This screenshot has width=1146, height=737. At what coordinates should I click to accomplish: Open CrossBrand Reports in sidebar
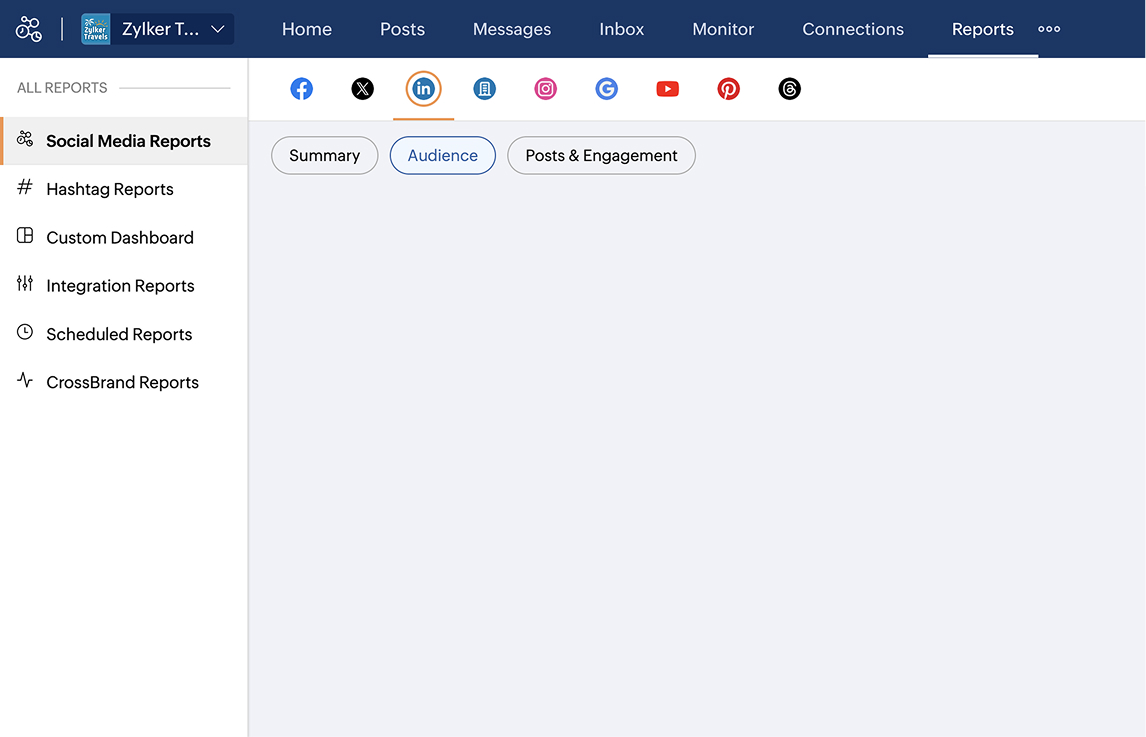(x=124, y=382)
